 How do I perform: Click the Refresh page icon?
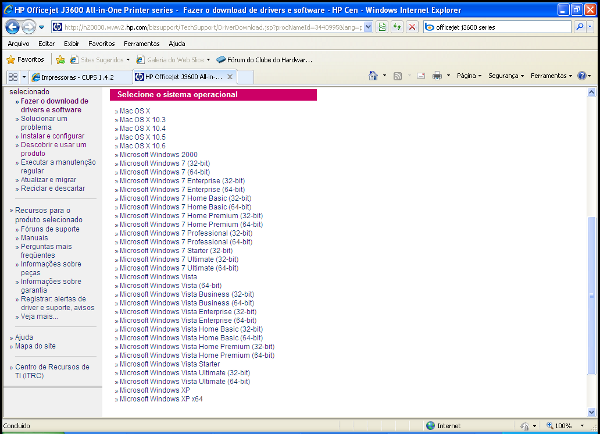point(397,27)
